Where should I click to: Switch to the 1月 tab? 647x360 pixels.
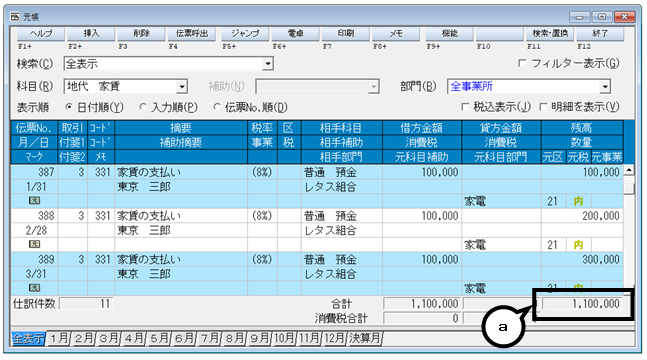coord(59,339)
